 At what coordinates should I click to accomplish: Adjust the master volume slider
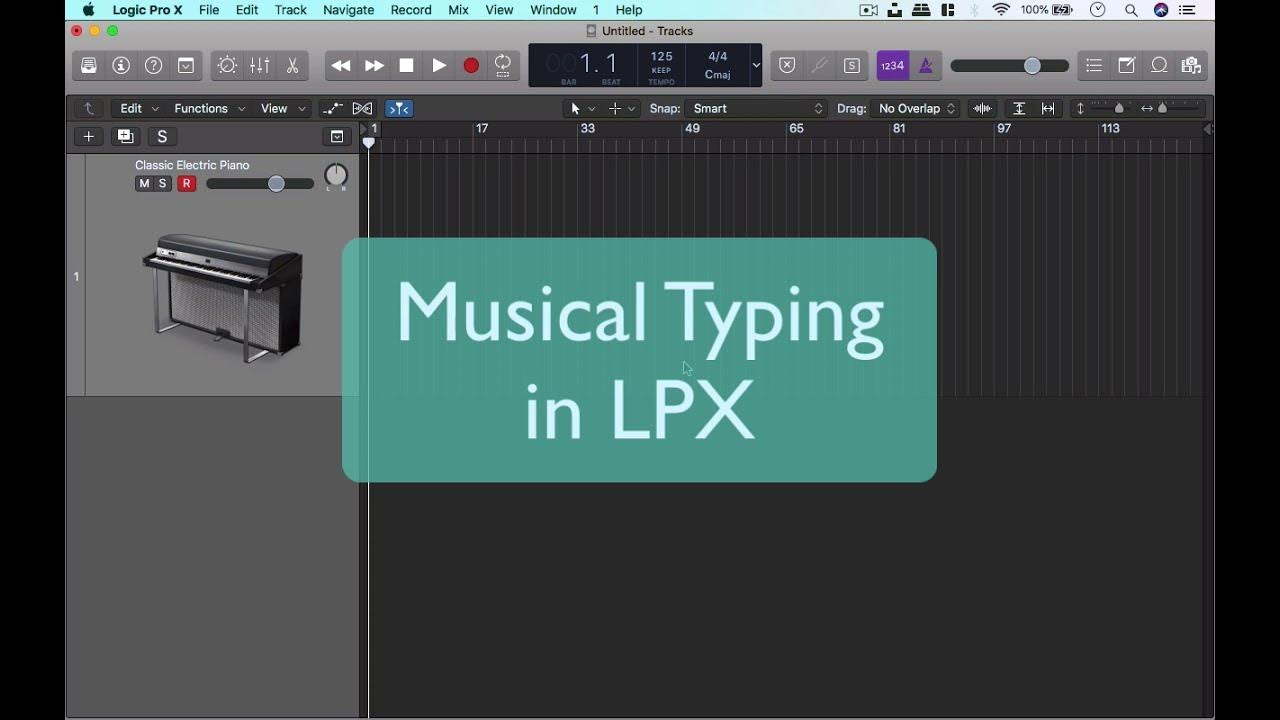point(1009,65)
